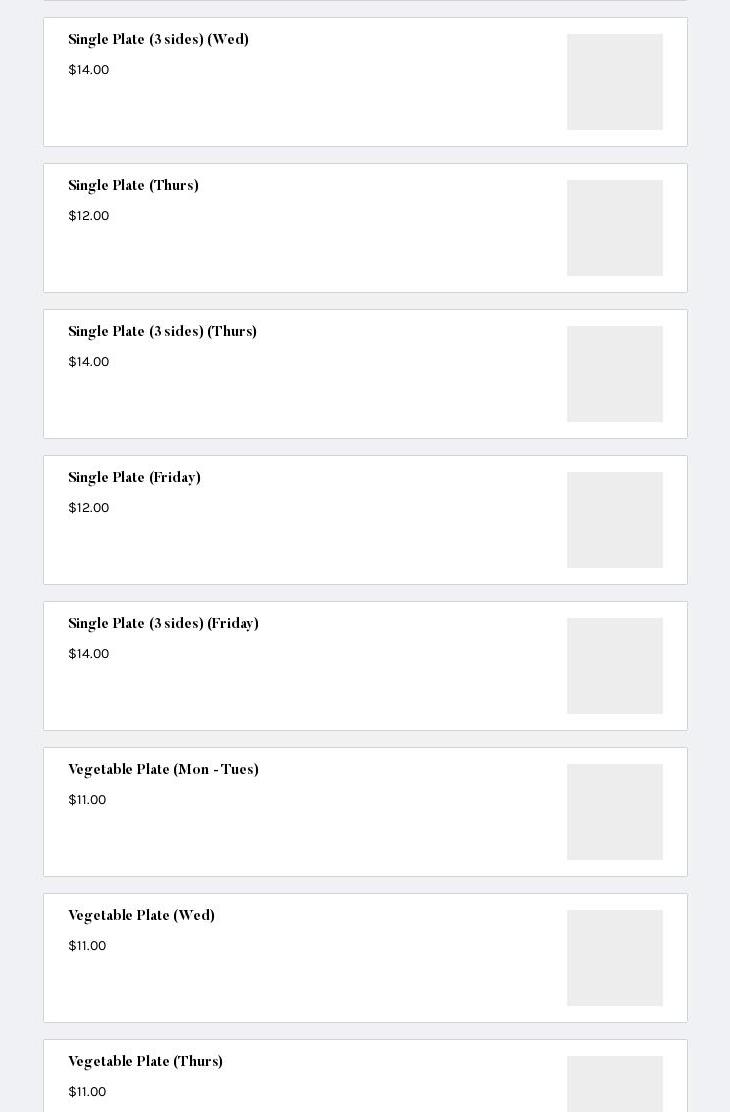730x1112 pixels.
Task: Click $11.00 price under Vegetable Plate (Wed)
Action: coord(87,946)
